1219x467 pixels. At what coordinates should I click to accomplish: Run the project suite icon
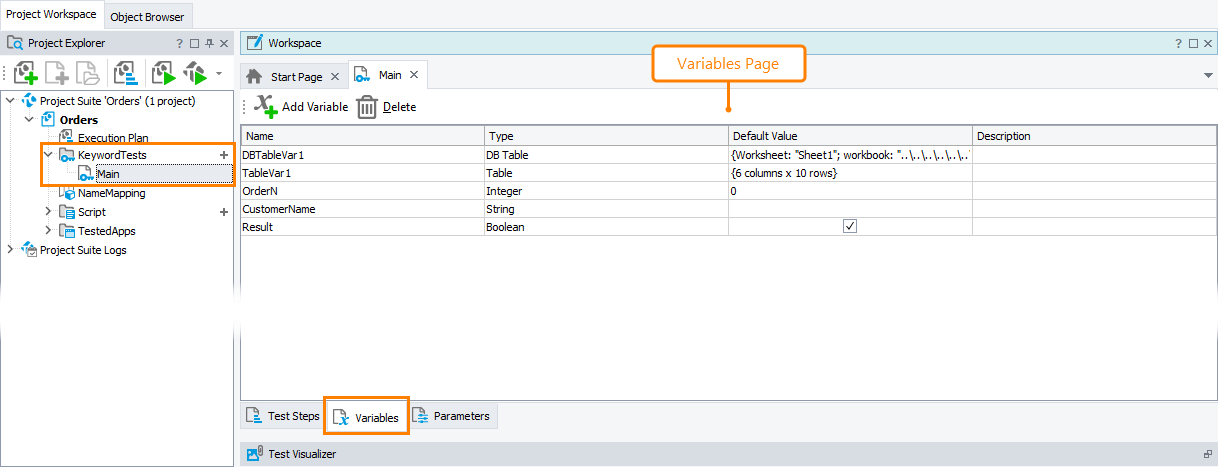pyautogui.click(x=195, y=74)
